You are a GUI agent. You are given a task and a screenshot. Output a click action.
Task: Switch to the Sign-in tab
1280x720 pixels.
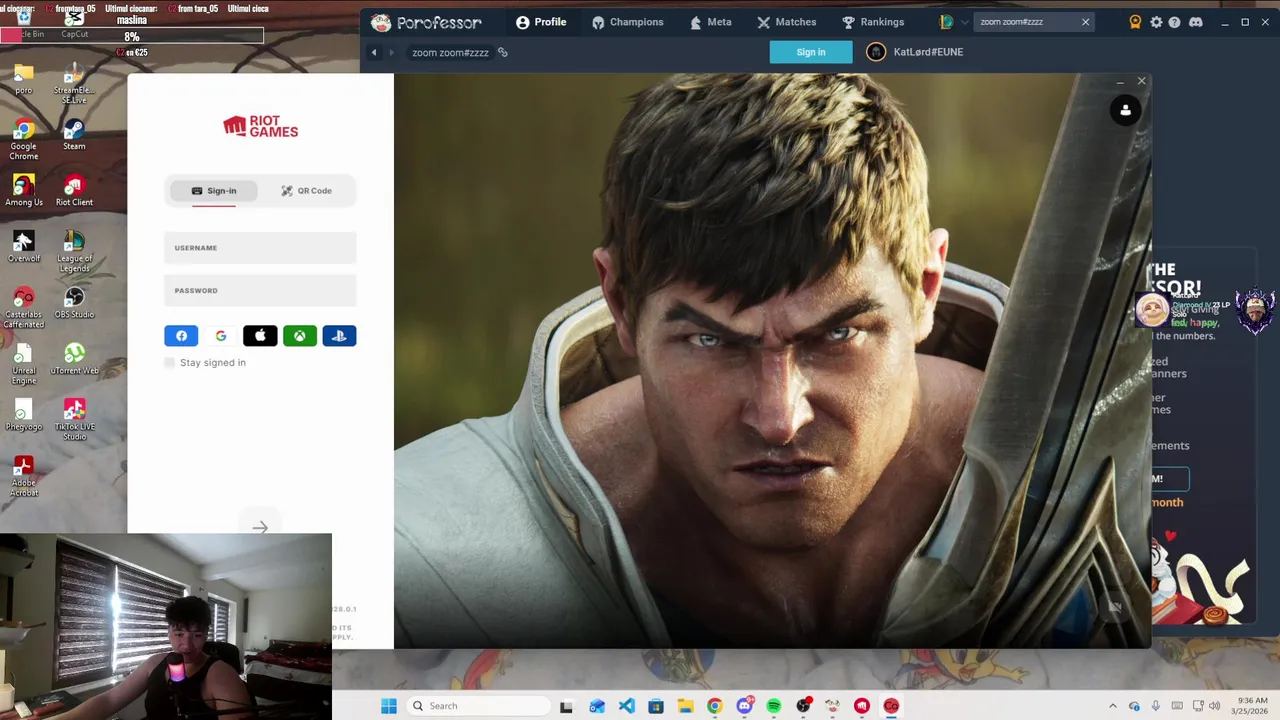pyautogui.click(x=213, y=191)
